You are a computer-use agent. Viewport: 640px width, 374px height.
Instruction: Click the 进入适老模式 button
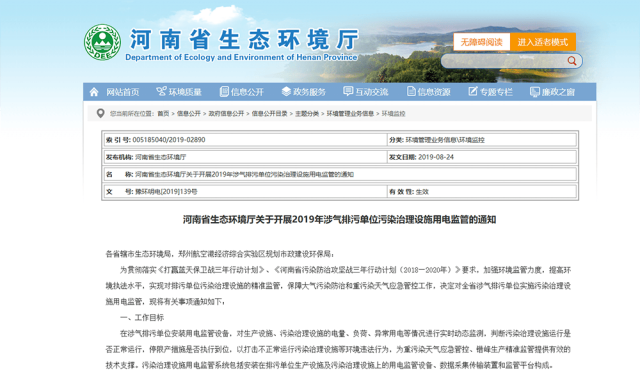pos(543,42)
